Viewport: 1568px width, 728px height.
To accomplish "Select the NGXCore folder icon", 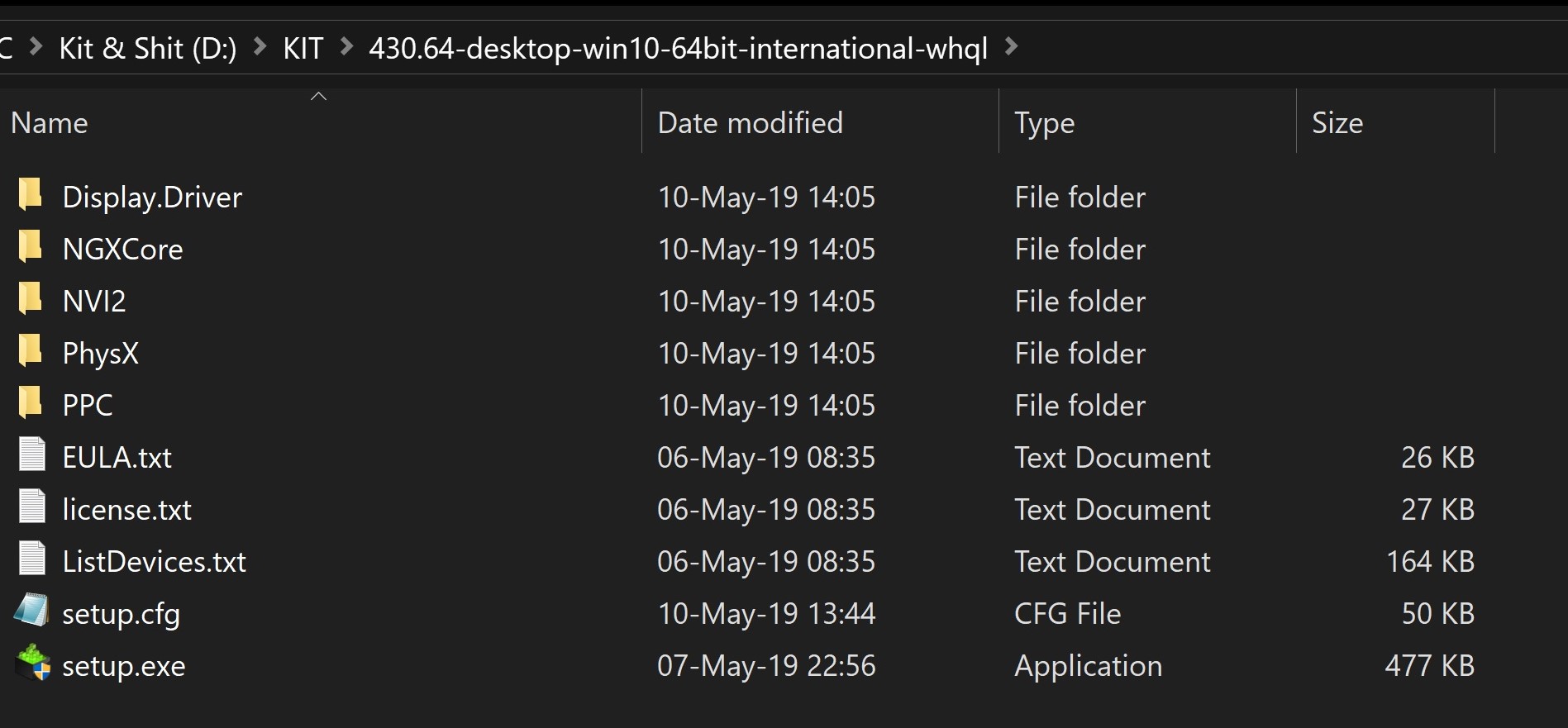I will [31, 247].
